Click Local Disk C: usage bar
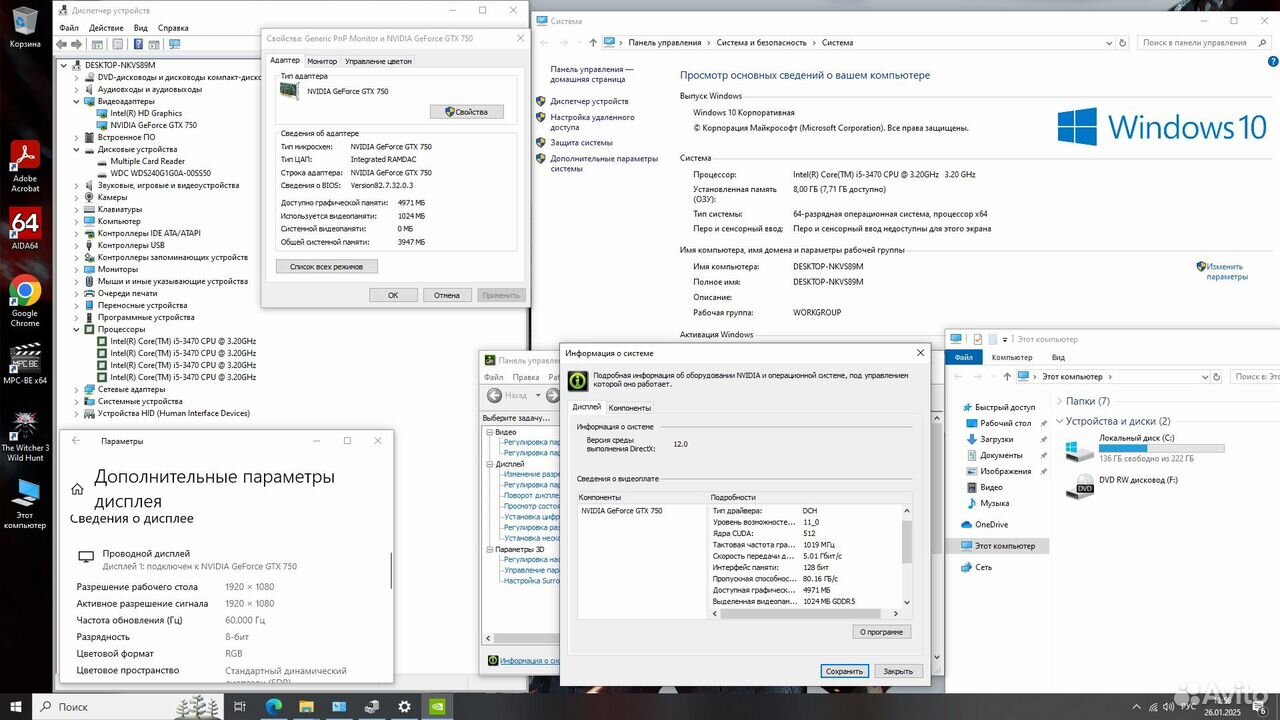The width and height of the screenshot is (1280, 720). pyautogui.click(x=1161, y=448)
